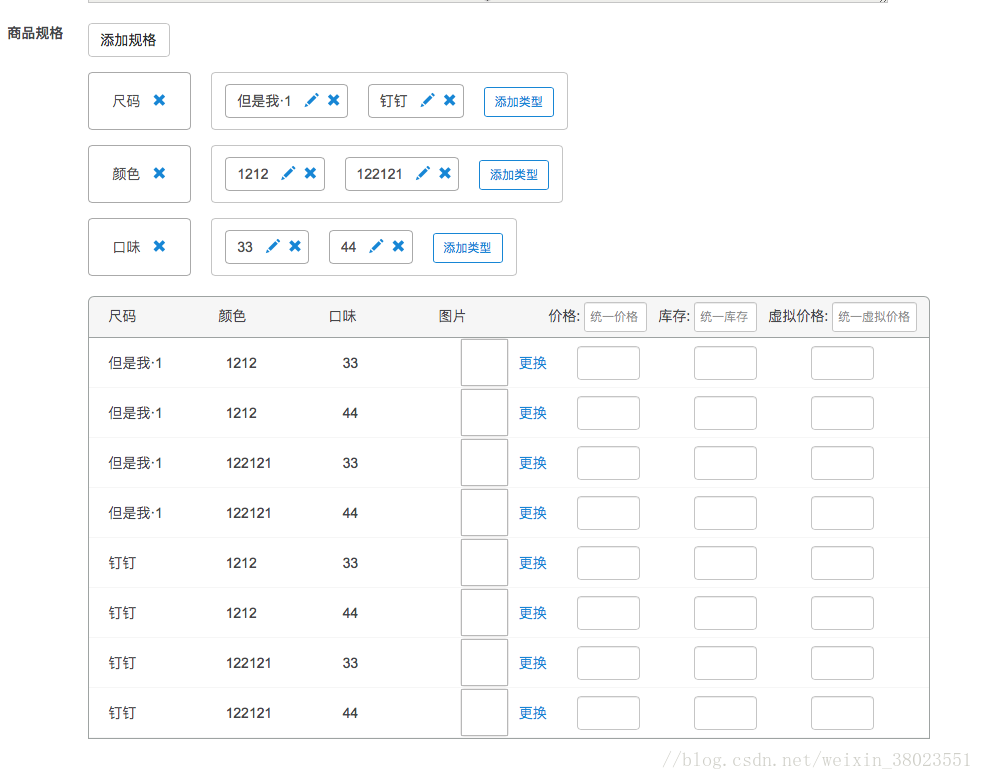This screenshot has height=780, width=983.
Task: Click stock field for 钉钉 / 1212 / 33
Action: (725, 563)
